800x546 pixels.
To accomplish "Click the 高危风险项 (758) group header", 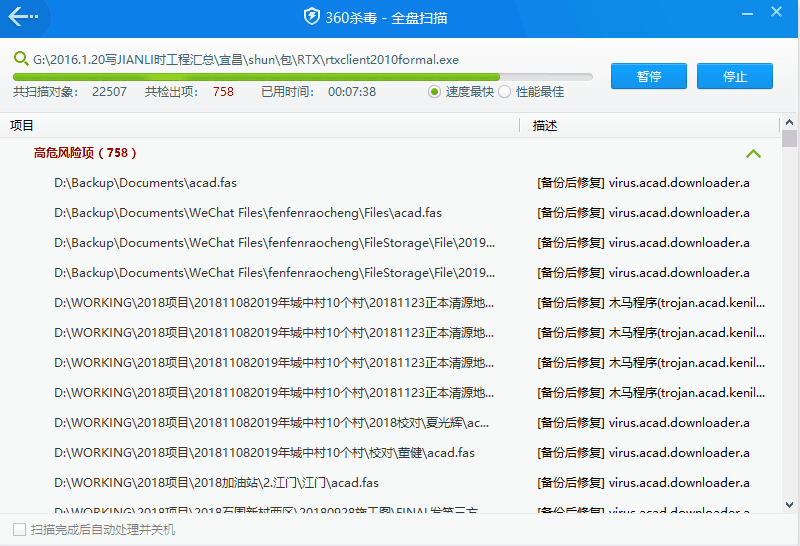I will (x=85, y=153).
